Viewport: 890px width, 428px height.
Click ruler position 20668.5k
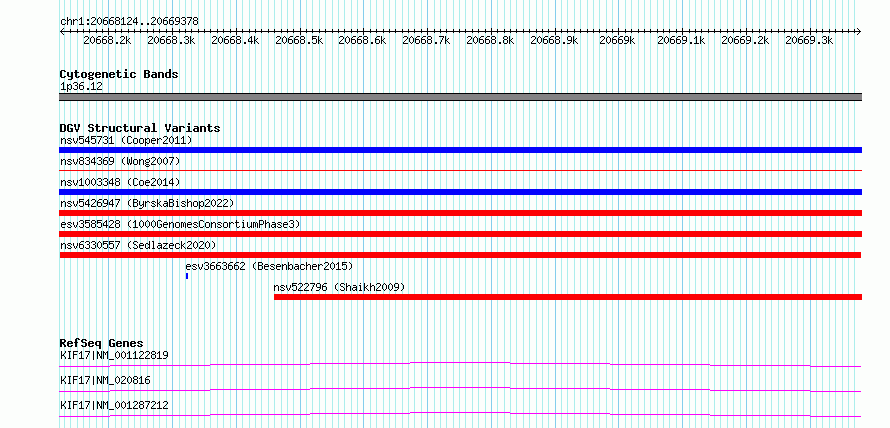[299, 40]
